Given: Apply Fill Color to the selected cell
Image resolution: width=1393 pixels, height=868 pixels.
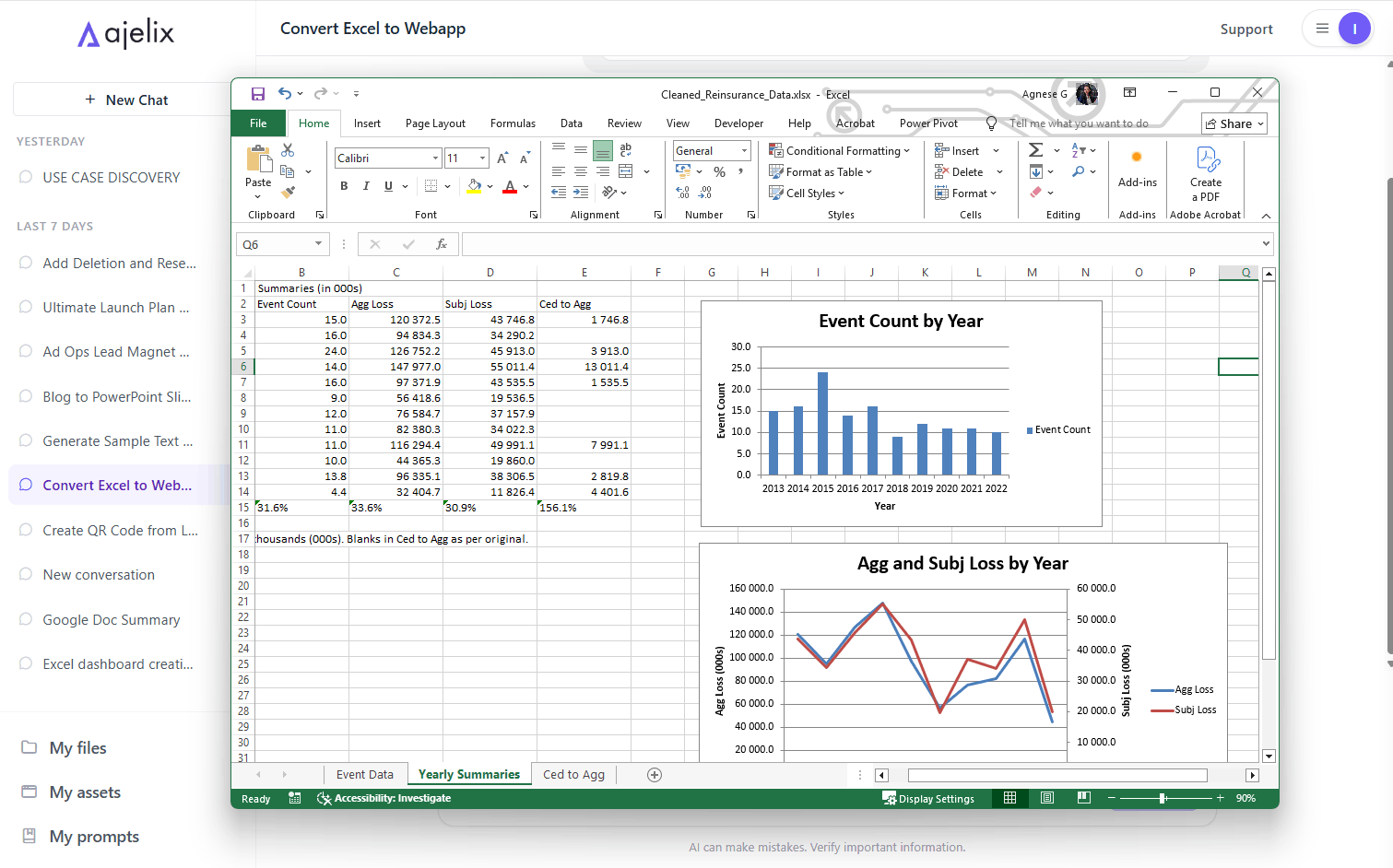Looking at the screenshot, I should [x=474, y=185].
